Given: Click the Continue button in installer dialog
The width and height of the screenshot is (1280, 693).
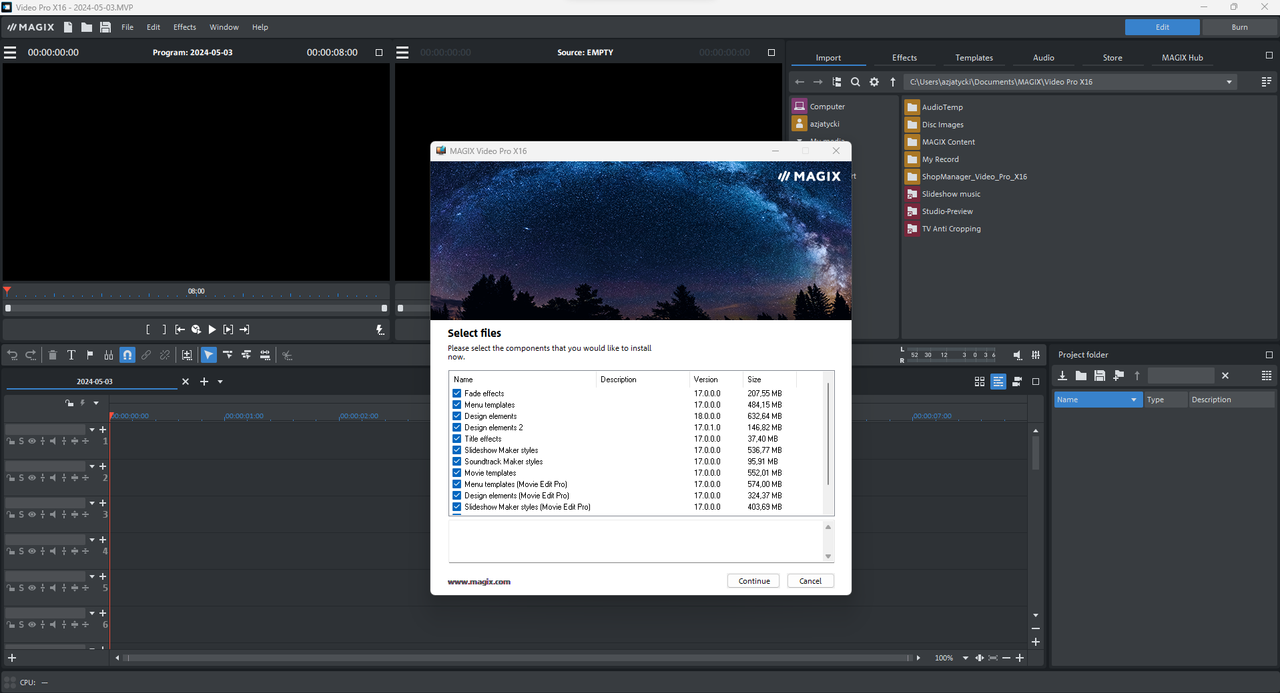Looking at the screenshot, I should click(x=754, y=581).
